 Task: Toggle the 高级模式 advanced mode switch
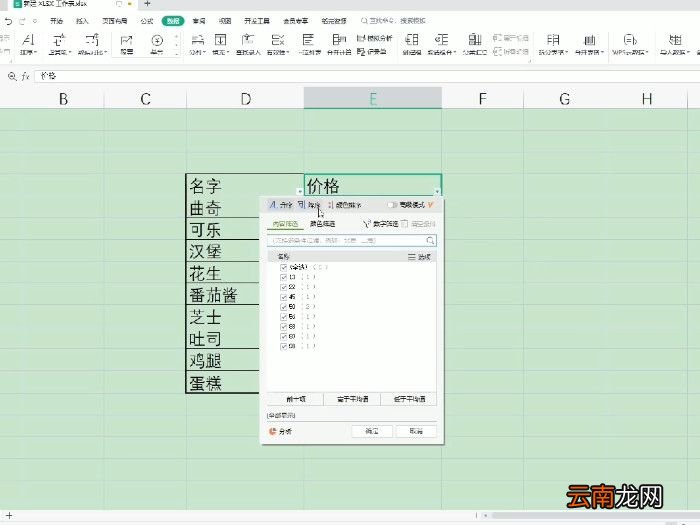[392, 205]
